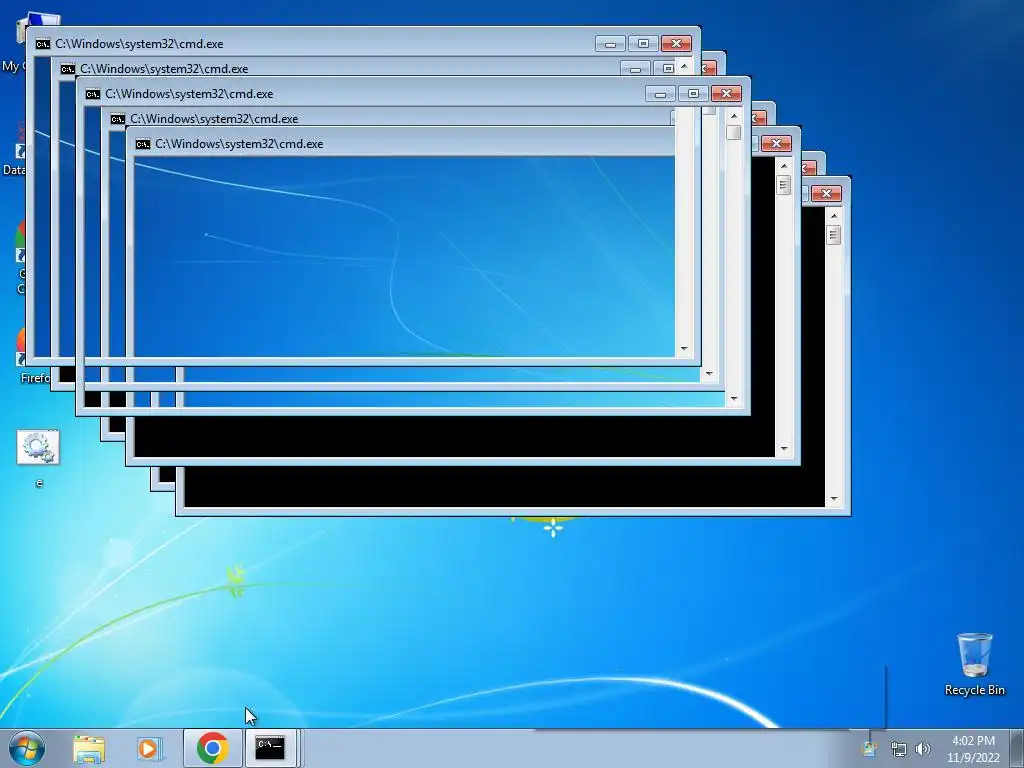
Task: Close the second-lowest fully visible cmd window
Action: click(776, 144)
